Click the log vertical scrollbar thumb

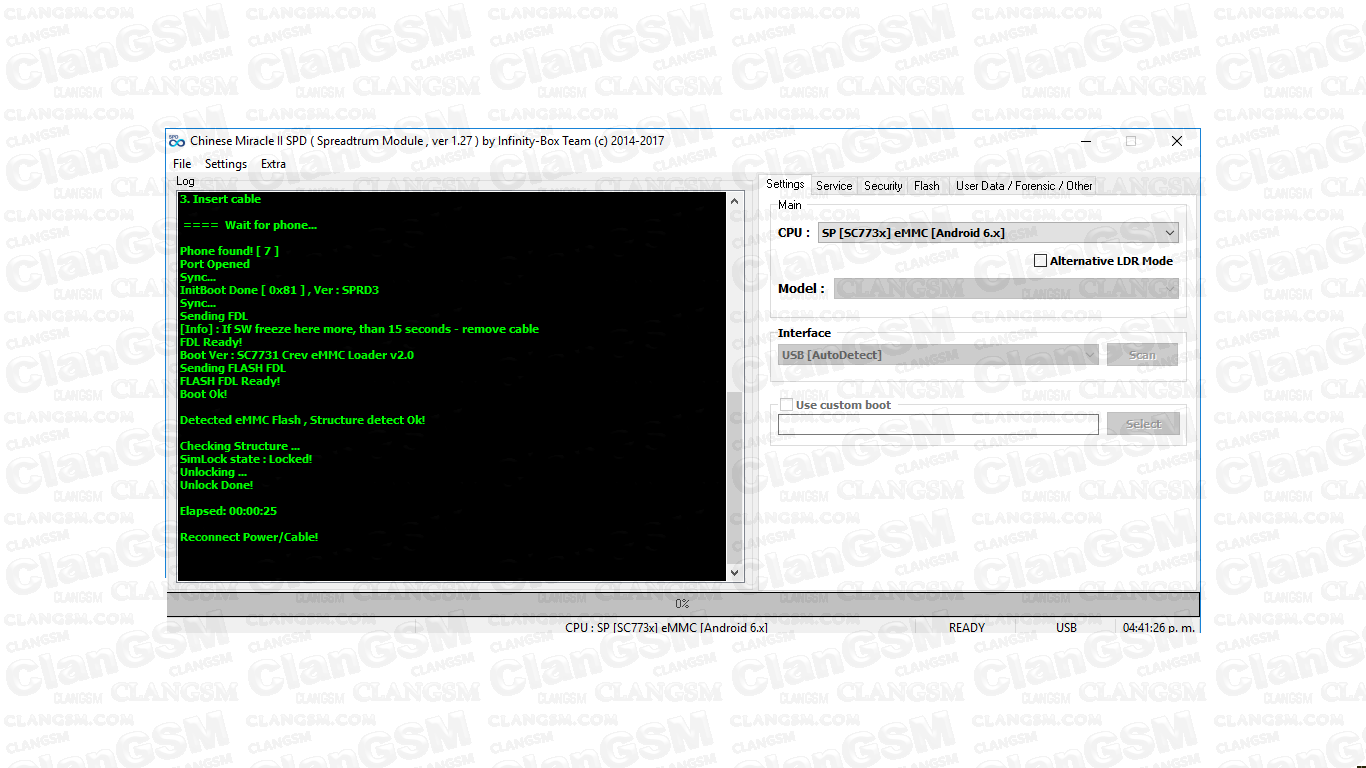click(735, 476)
